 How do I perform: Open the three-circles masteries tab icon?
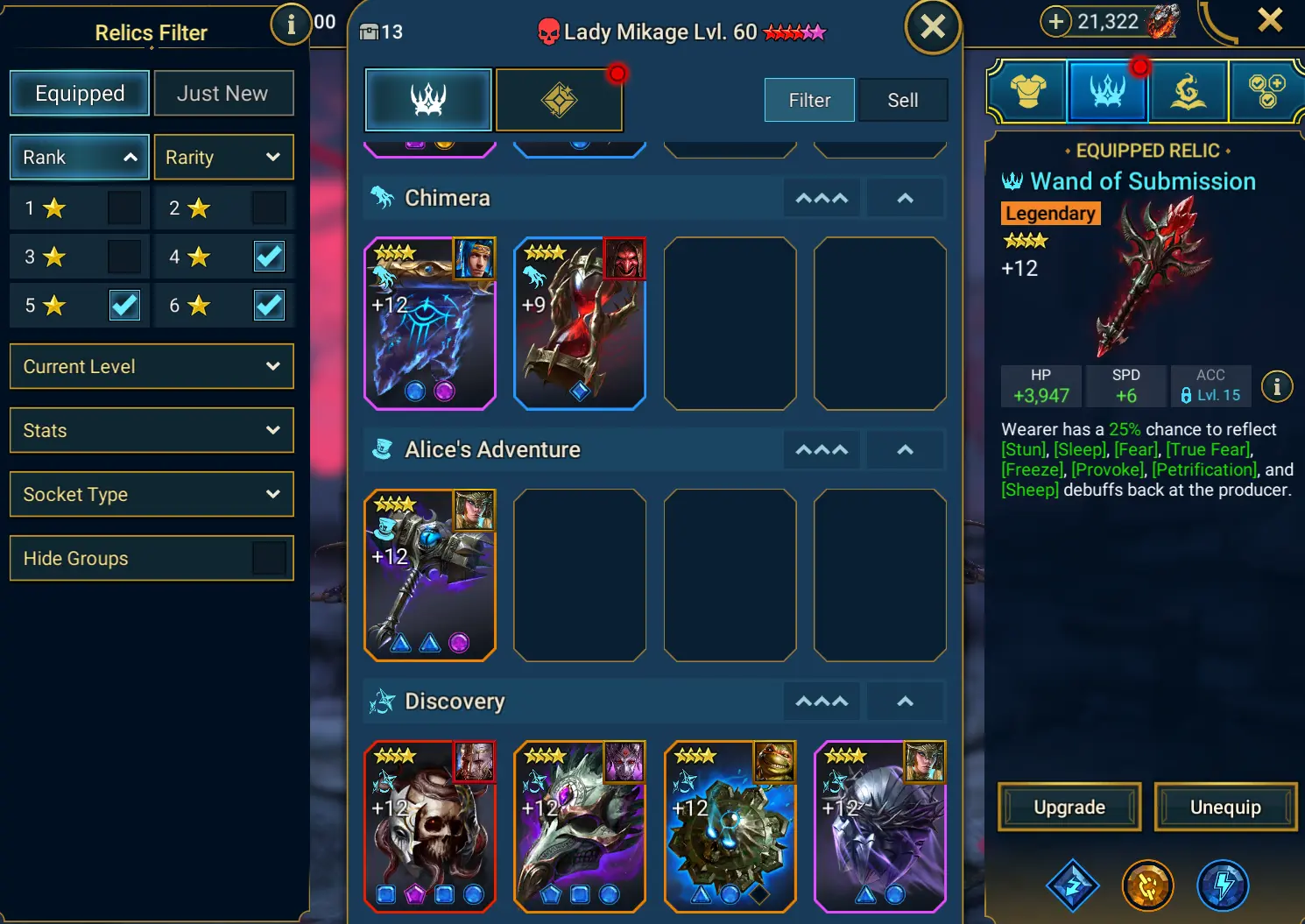[1266, 90]
